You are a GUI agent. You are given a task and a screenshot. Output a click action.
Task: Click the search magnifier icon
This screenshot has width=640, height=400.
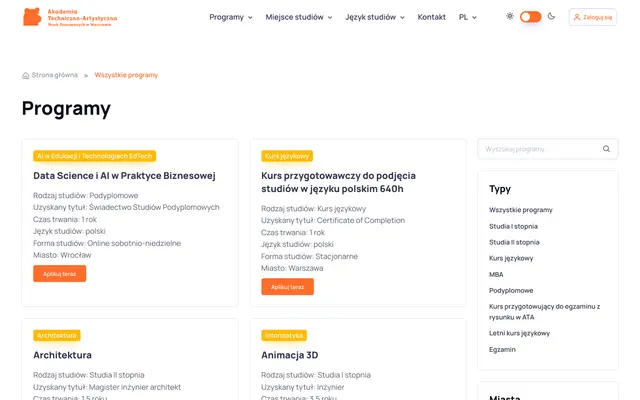pyautogui.click(x=606, y=149)
